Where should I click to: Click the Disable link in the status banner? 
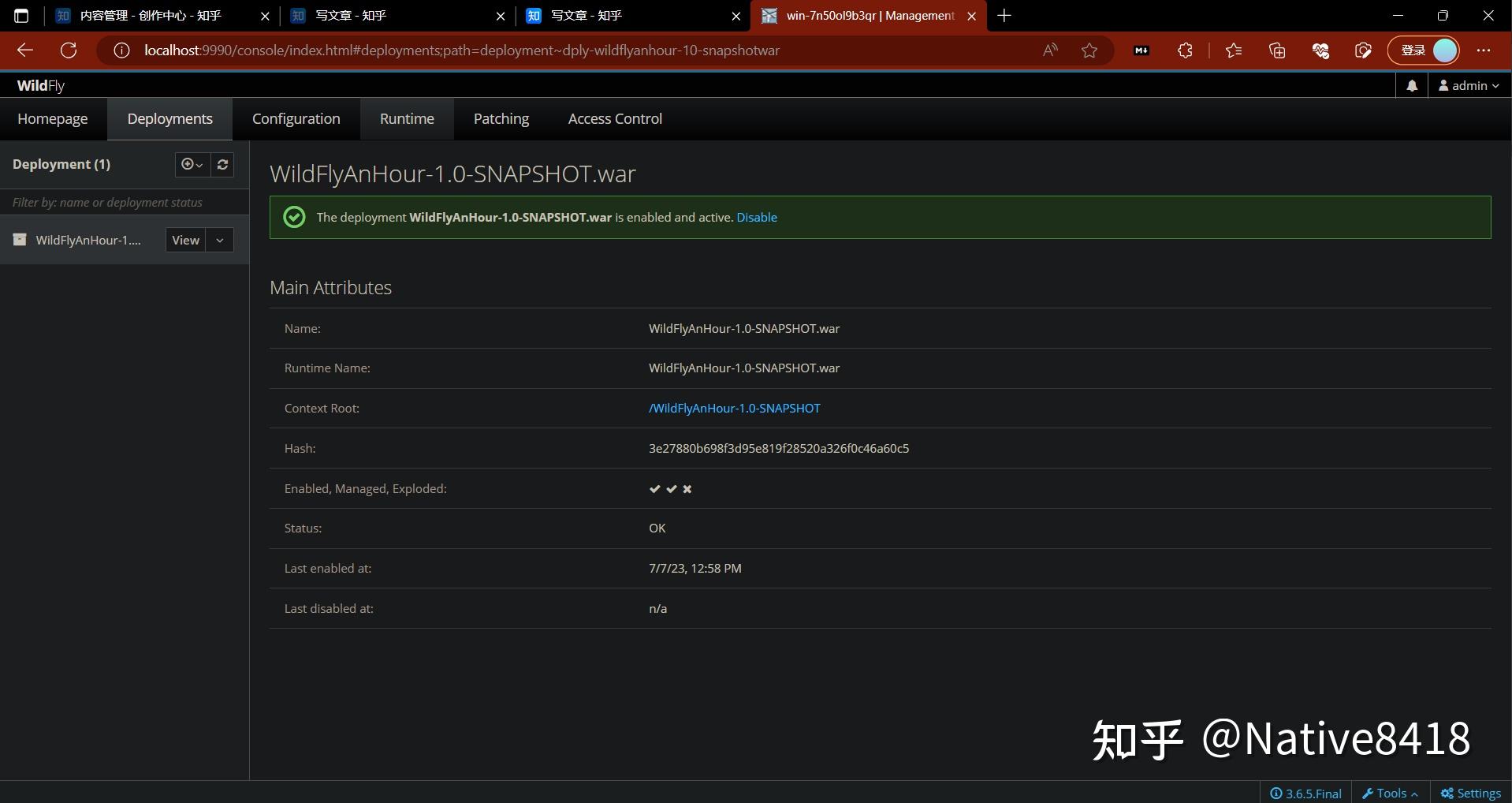(x=757, y=218)
